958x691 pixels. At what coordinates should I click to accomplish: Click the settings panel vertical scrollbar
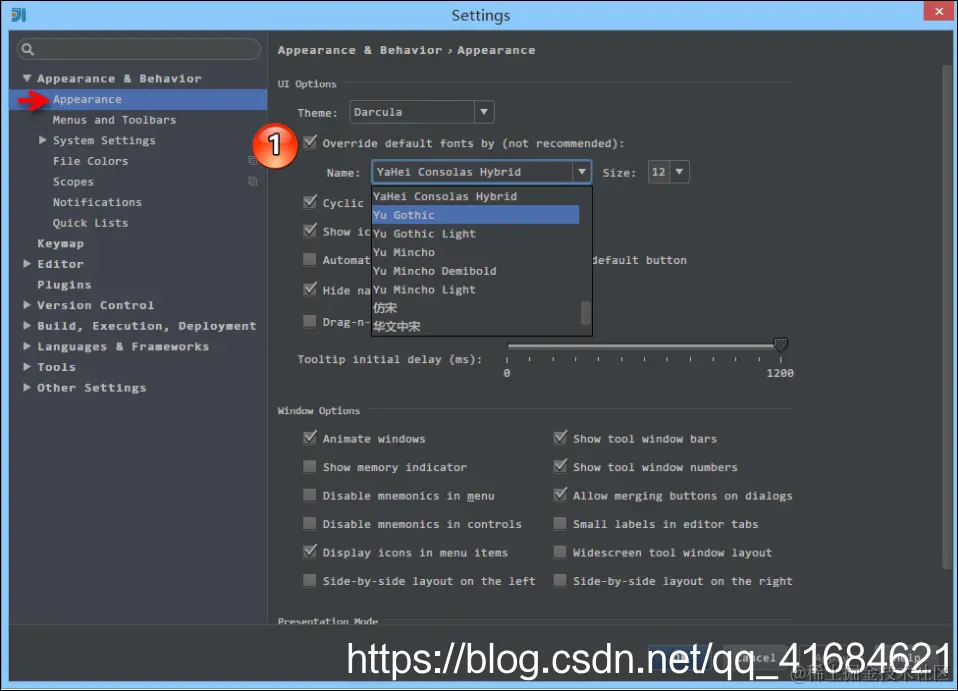point(947,318)
